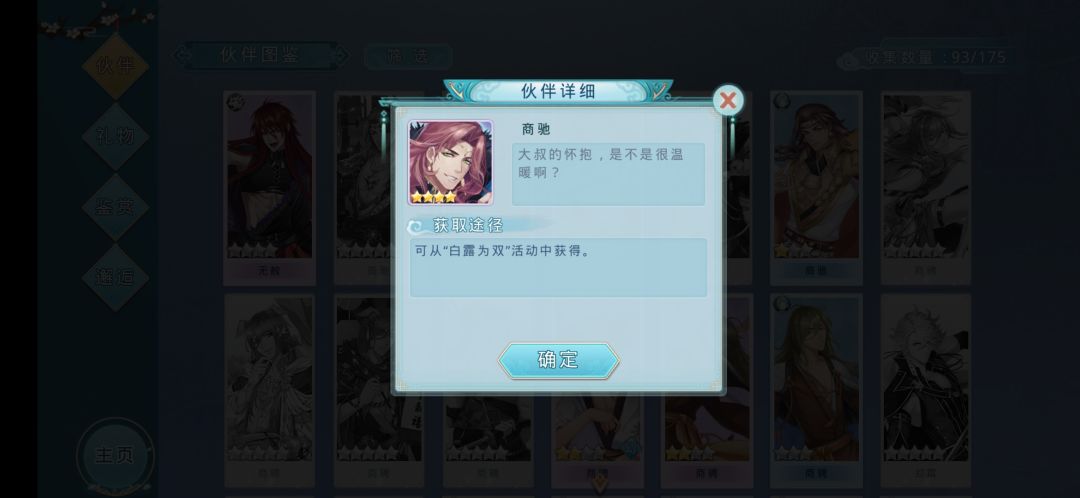Viewport: 1080px width, 498px height.
Task: Tap the 收集数量 93/175 counter
Action: (927, 58)
